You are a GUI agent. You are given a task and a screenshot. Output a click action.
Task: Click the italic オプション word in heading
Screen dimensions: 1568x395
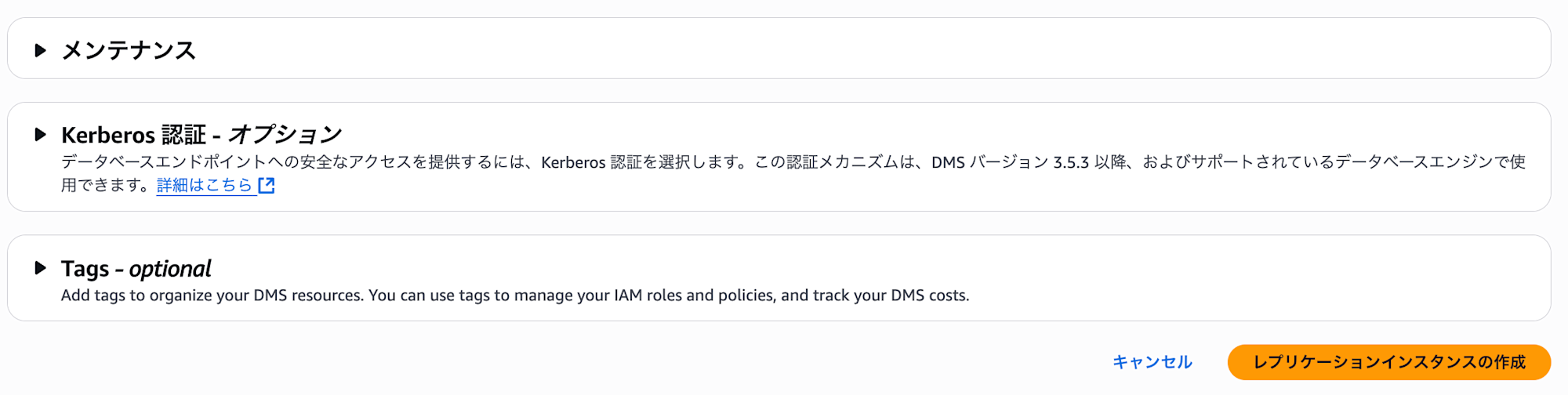[285, 134]
